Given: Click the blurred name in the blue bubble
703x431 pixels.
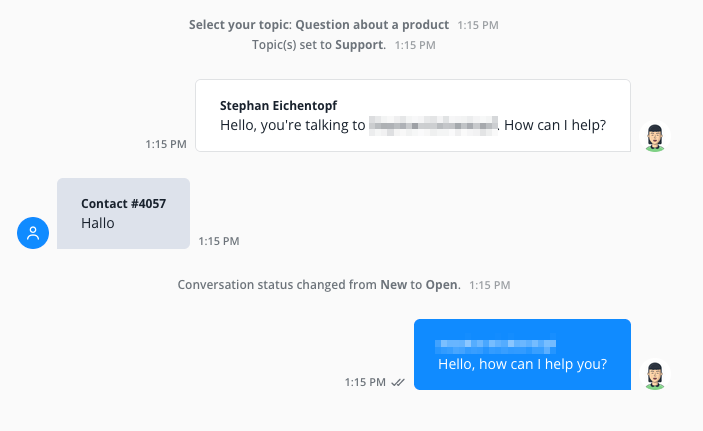Looking at the screenshot, I should [x=496, y=345].
